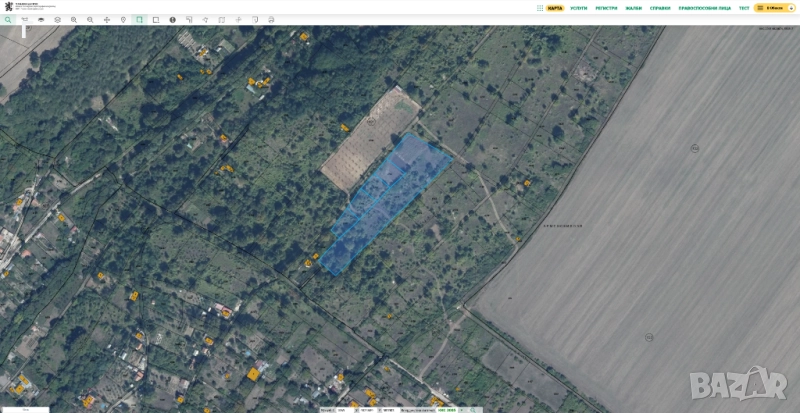Open the apps grid icon beside КАРТА
The height and width of the screenshot is (413, 800).
540,8
